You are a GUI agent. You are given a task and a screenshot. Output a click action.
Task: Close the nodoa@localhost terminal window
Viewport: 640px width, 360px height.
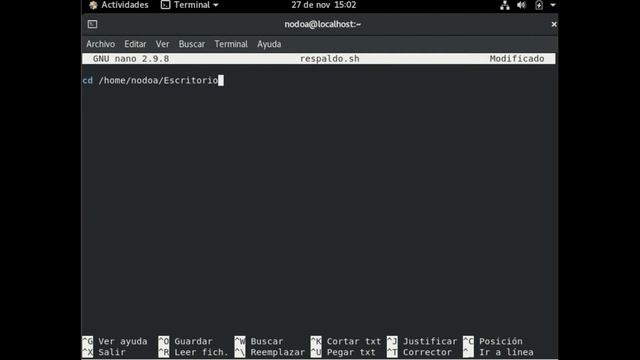[554, 24]
